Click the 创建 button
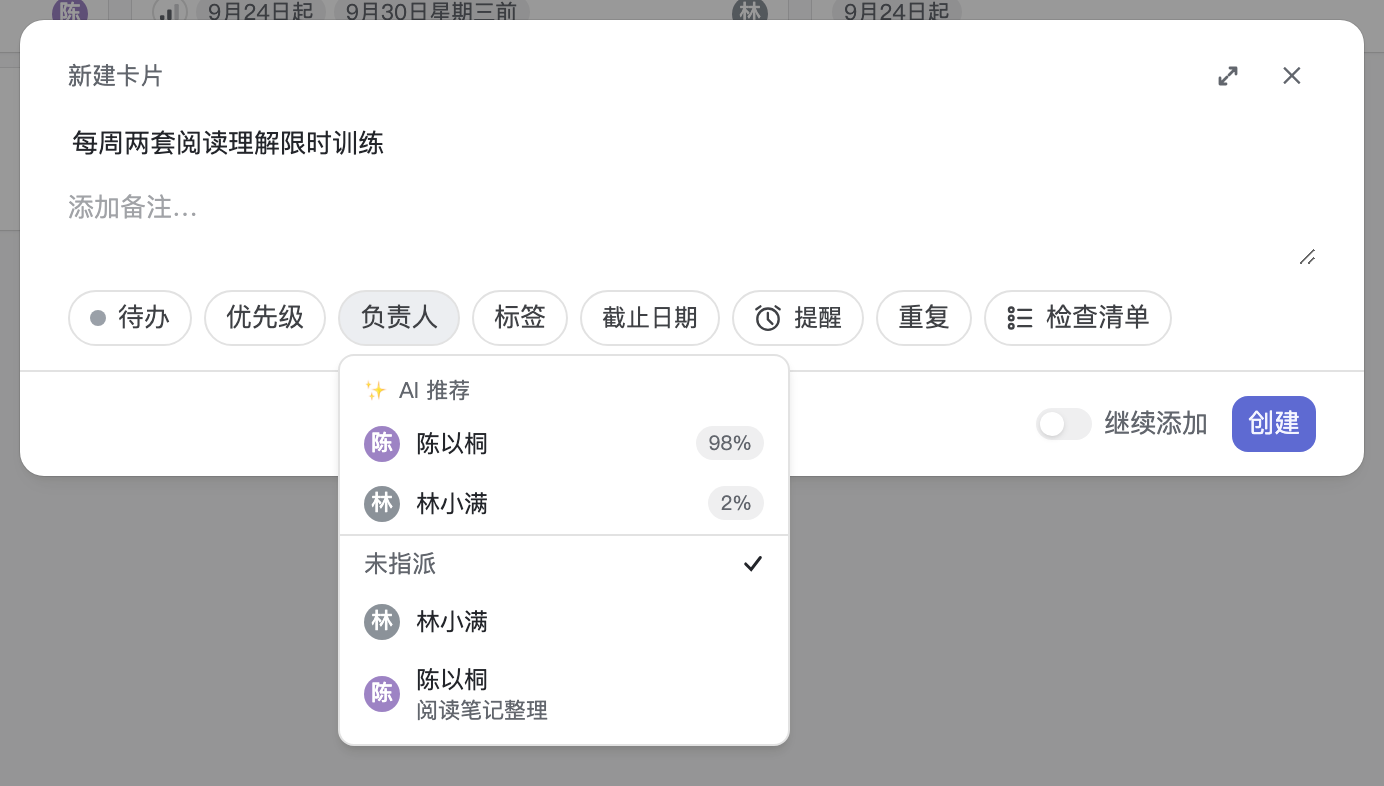Viewport: 1384px width, 786px height. [1274, 424]
